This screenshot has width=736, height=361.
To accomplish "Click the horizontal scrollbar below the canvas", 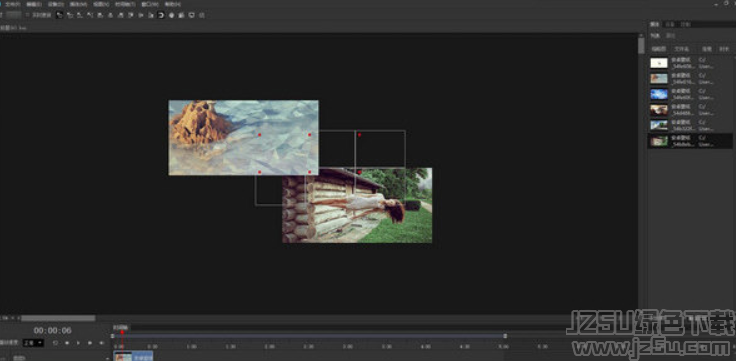I will point(58,318).
